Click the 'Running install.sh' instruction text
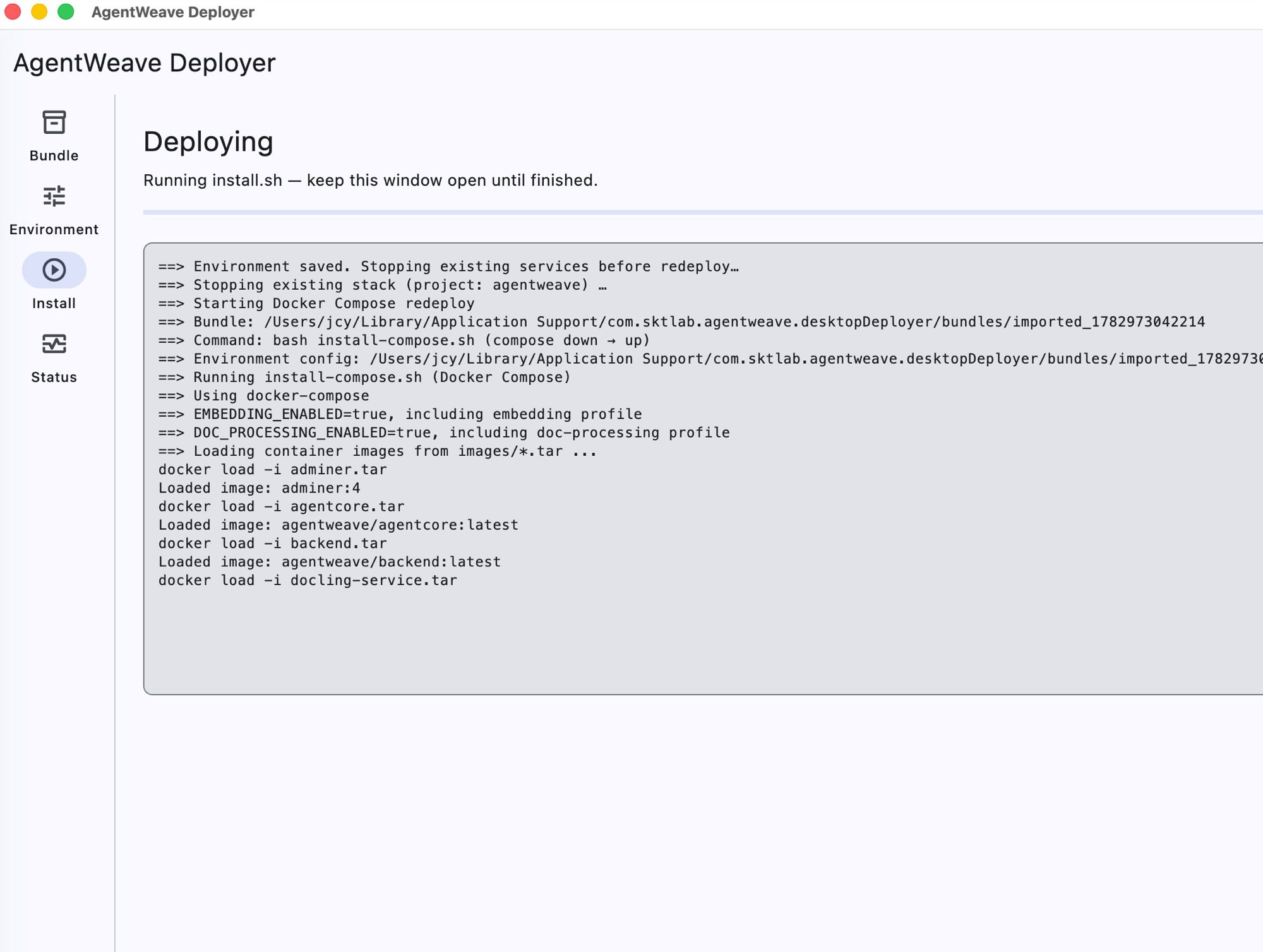 tap(370, 181)
